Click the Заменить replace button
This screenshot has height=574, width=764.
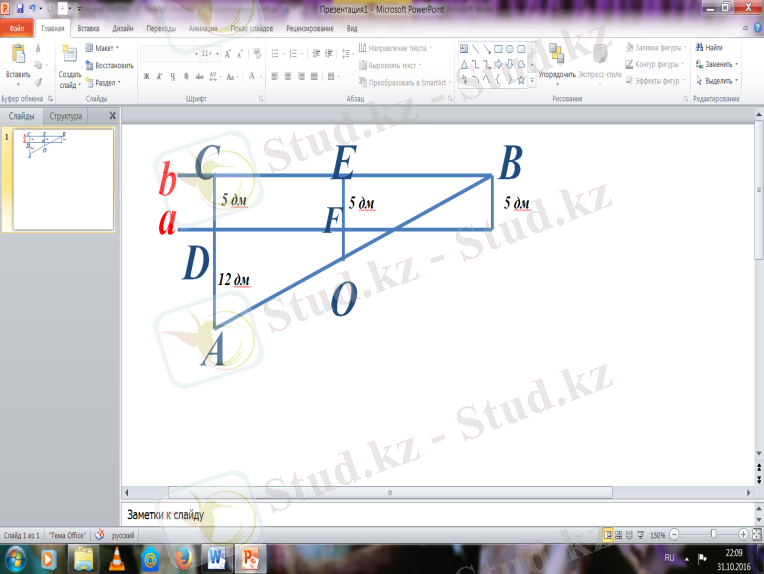[x=717, y=64]
